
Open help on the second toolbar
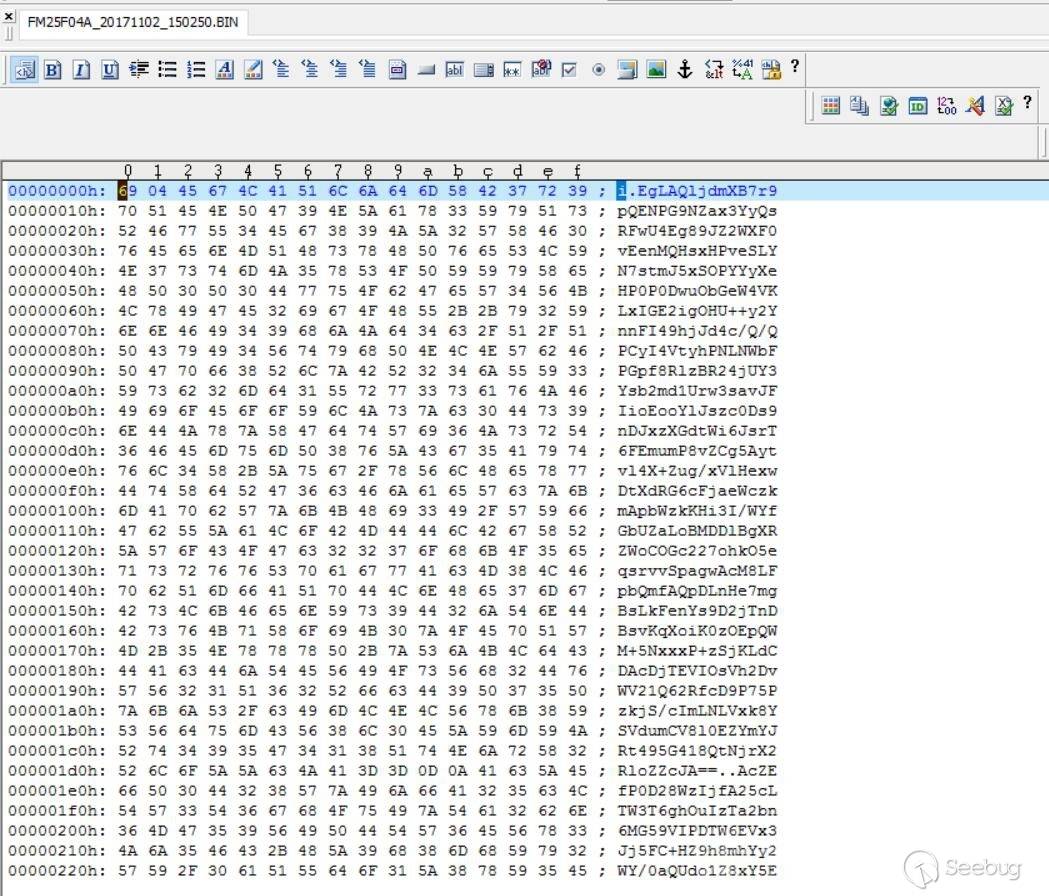(1027, 102)
